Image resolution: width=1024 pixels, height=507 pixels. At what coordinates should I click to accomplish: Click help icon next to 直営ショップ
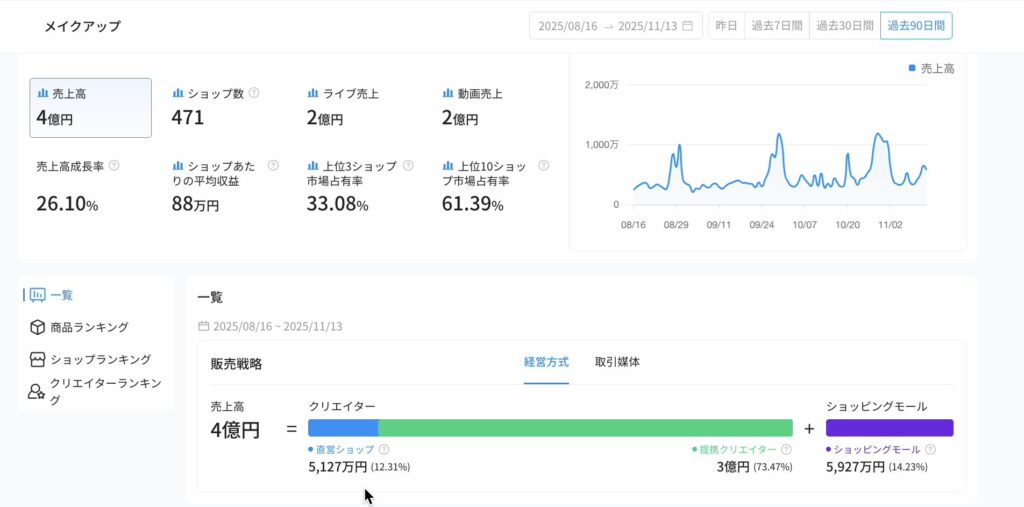click(384, 450)
